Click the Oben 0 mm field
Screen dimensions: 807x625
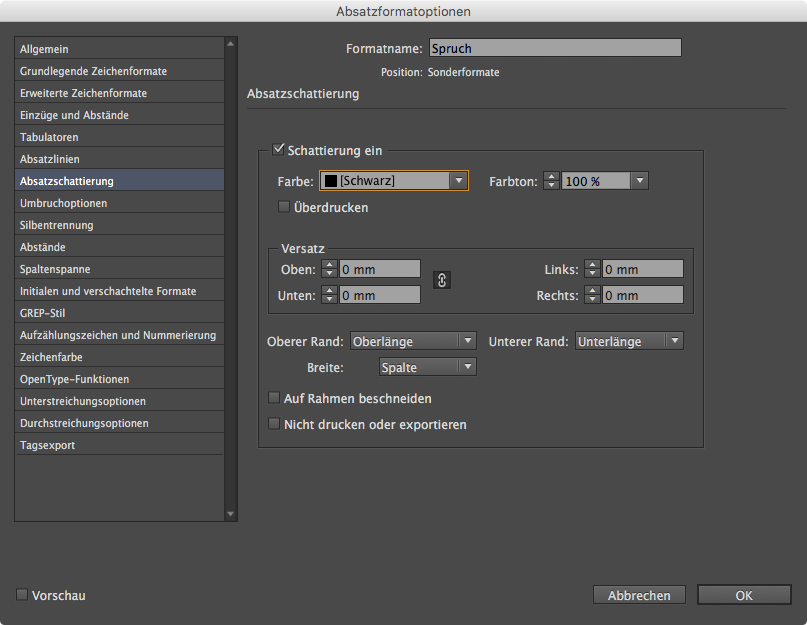click(380, 269)
